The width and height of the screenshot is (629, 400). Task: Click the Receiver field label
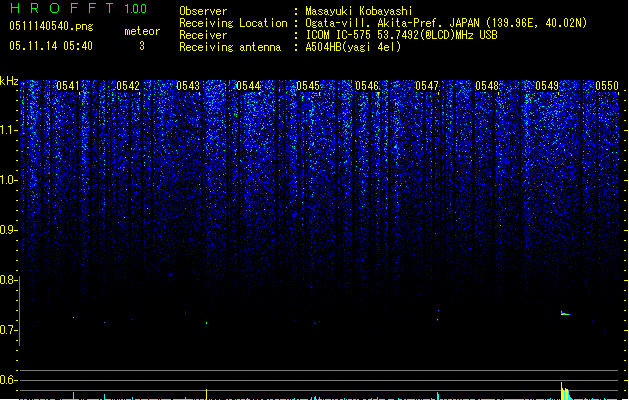[x=203, y=35]
